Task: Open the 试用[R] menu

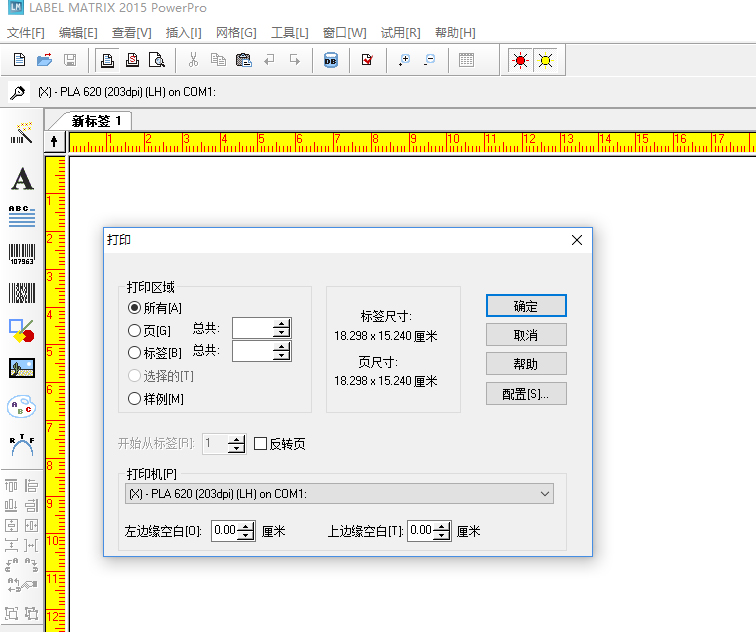Action: pos(401,33)
